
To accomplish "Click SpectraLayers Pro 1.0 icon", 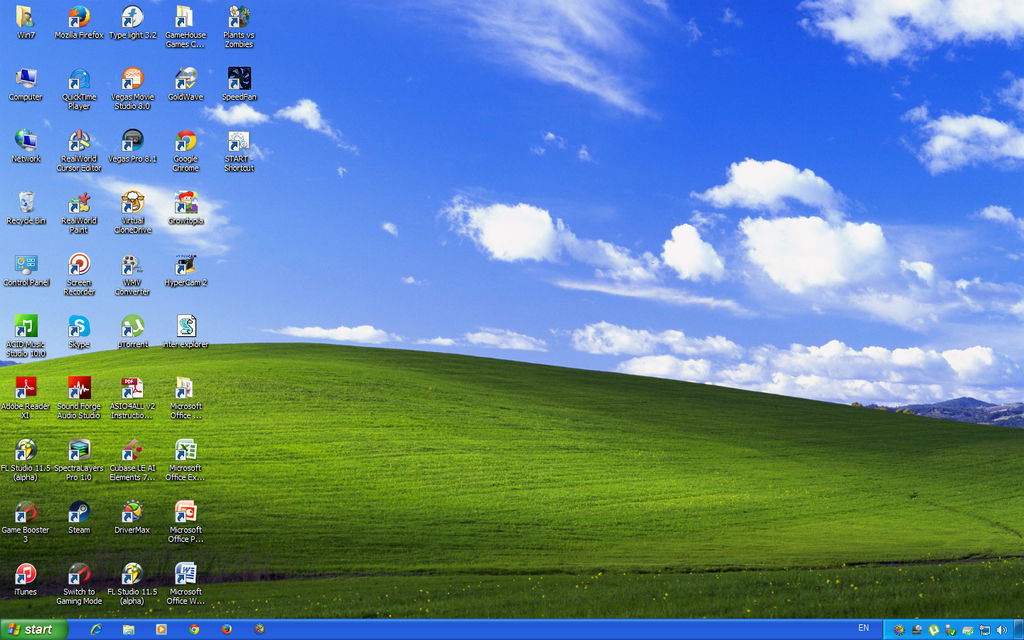I will pyautogui.click(x=79, y=460).
